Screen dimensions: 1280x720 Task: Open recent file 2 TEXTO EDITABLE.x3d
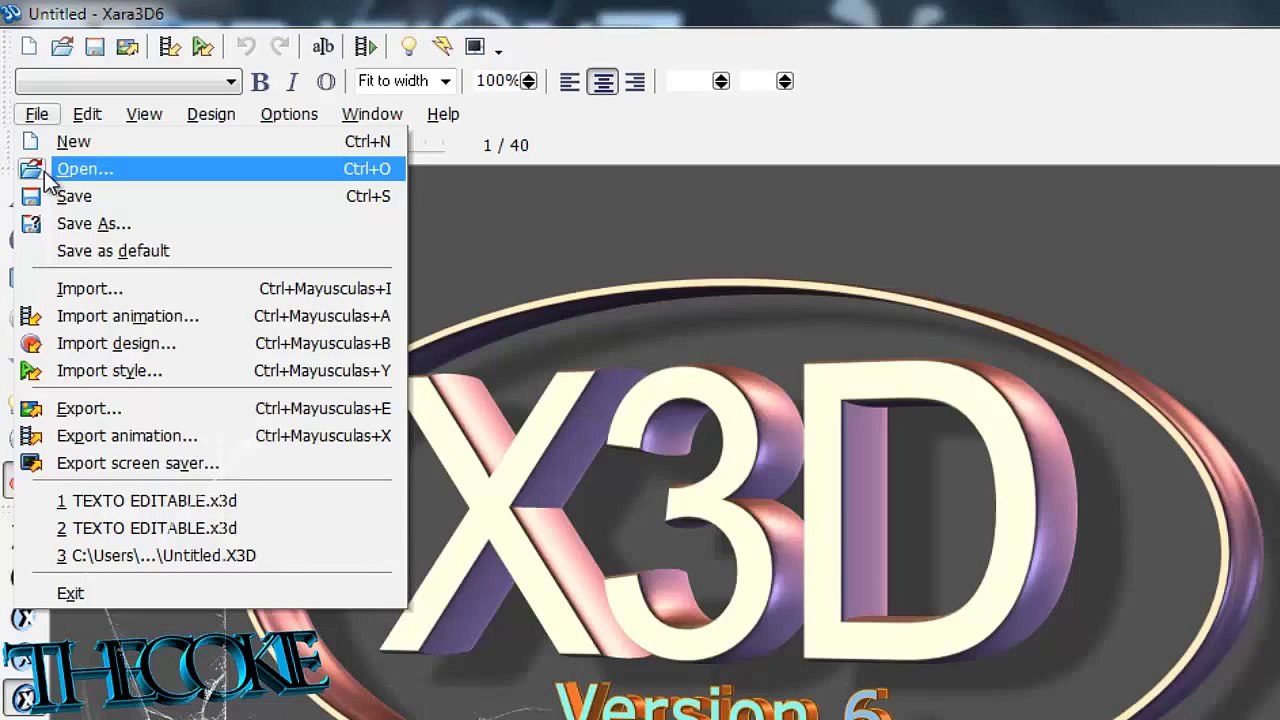coord(210,528)
